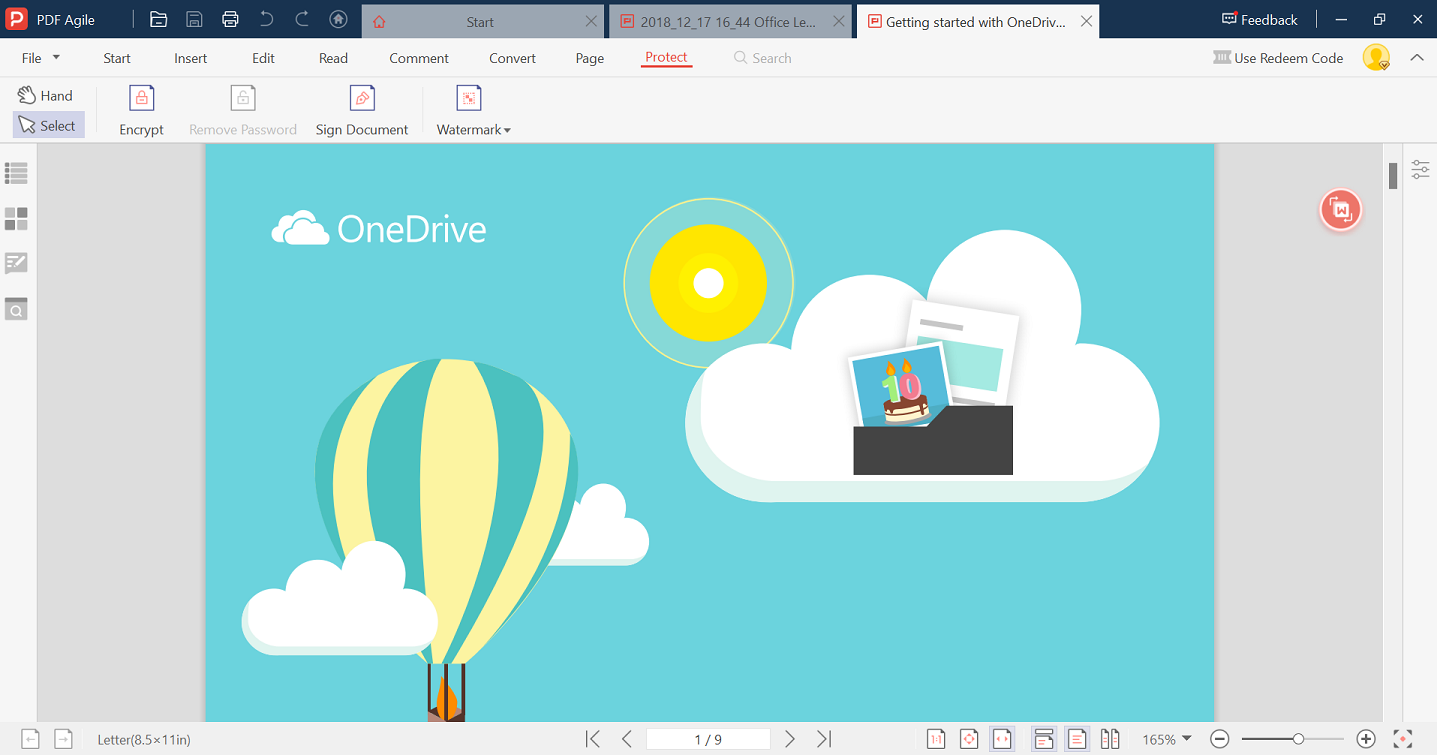This screenshot has width=1437, height=755.
Task: Open the annotations sidebar panel
Action: [x=16, y=264]
